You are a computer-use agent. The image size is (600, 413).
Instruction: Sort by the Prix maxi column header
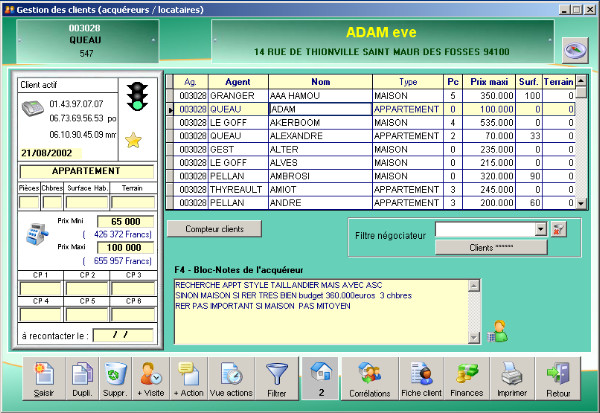(489, 82)
